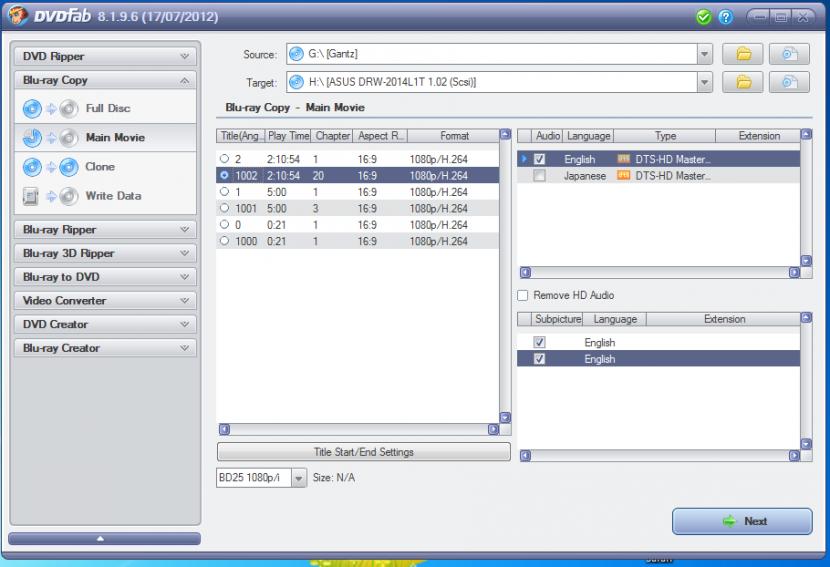This screenshot has width=830, height=567.
Task: Expand the Blu-ray to DVD section
Action: click(x=105, y=277)
